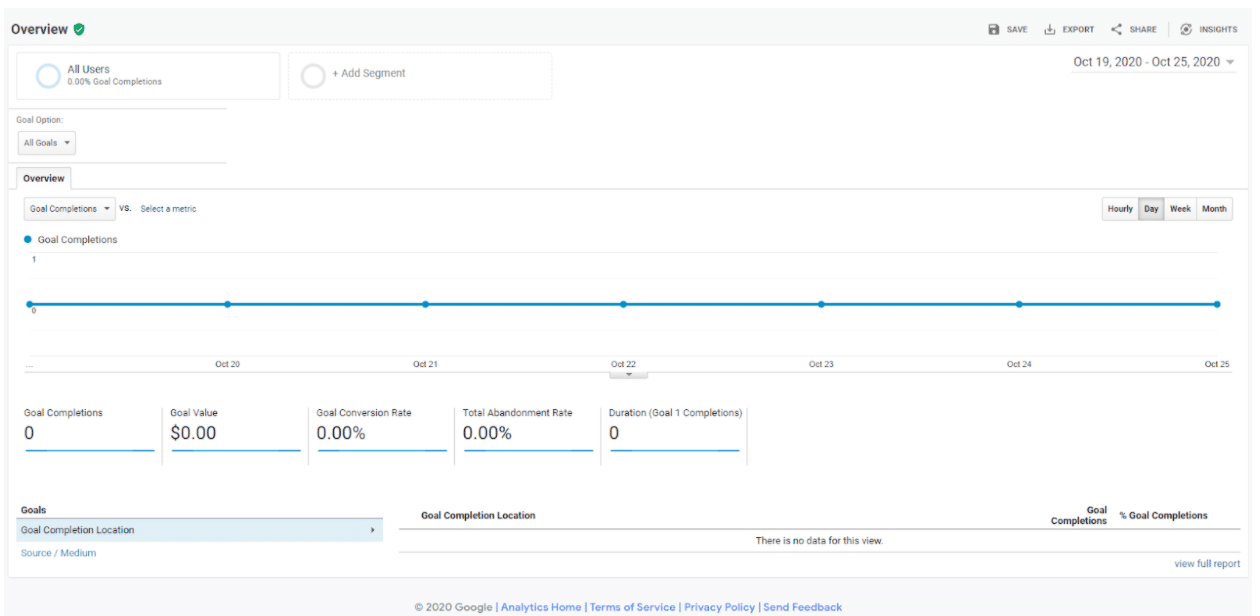Click the green verified shield icon

[x=79, y=30]
